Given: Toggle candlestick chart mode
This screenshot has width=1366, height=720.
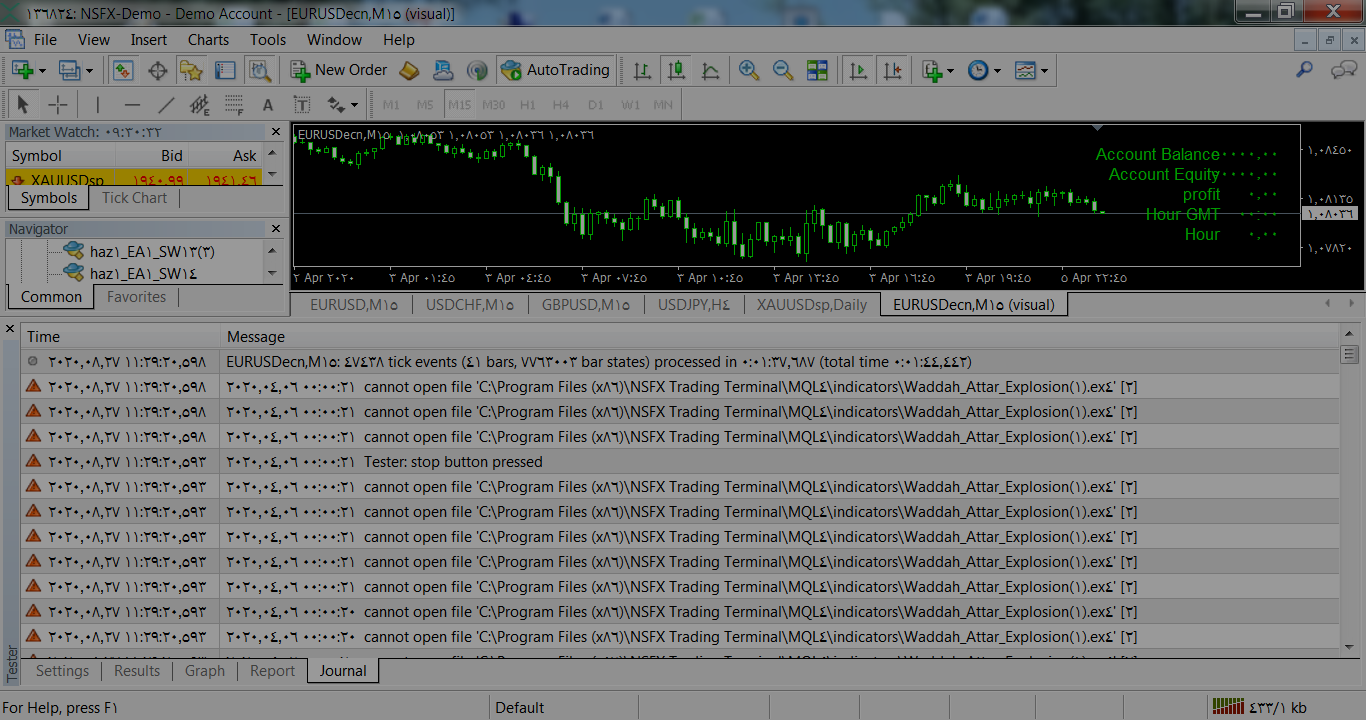Looking at the screenshot, I should 676,70.
